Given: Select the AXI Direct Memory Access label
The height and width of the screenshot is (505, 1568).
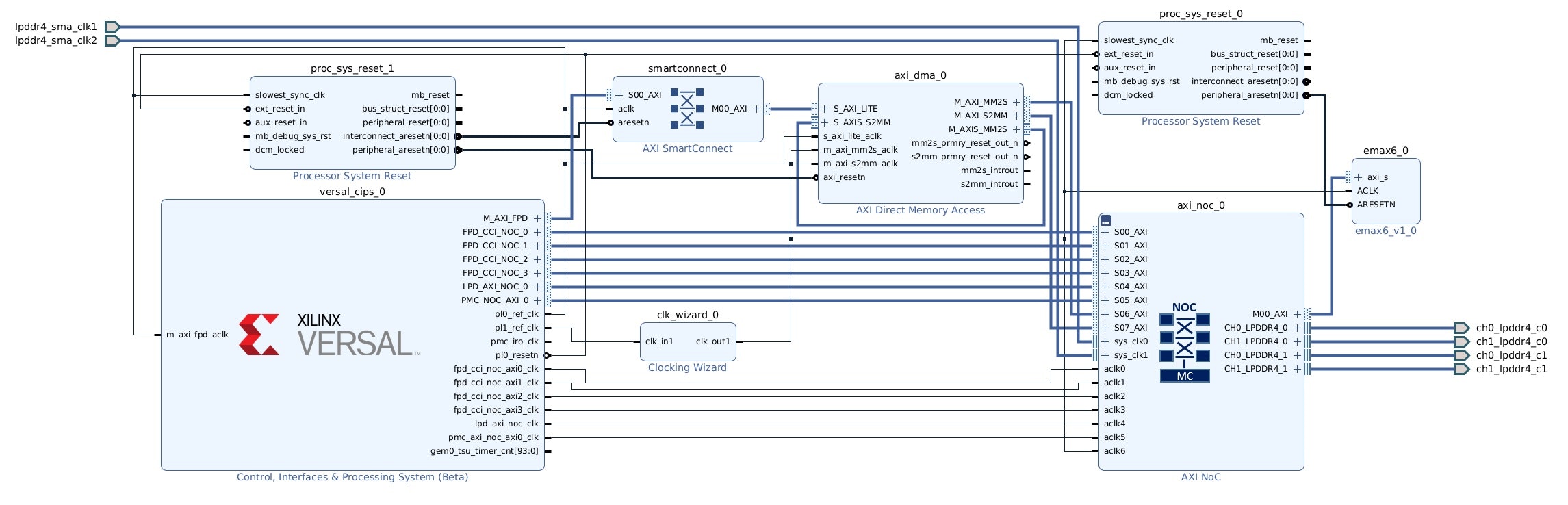Looking at the screenshot, I should tap(921, 210).
